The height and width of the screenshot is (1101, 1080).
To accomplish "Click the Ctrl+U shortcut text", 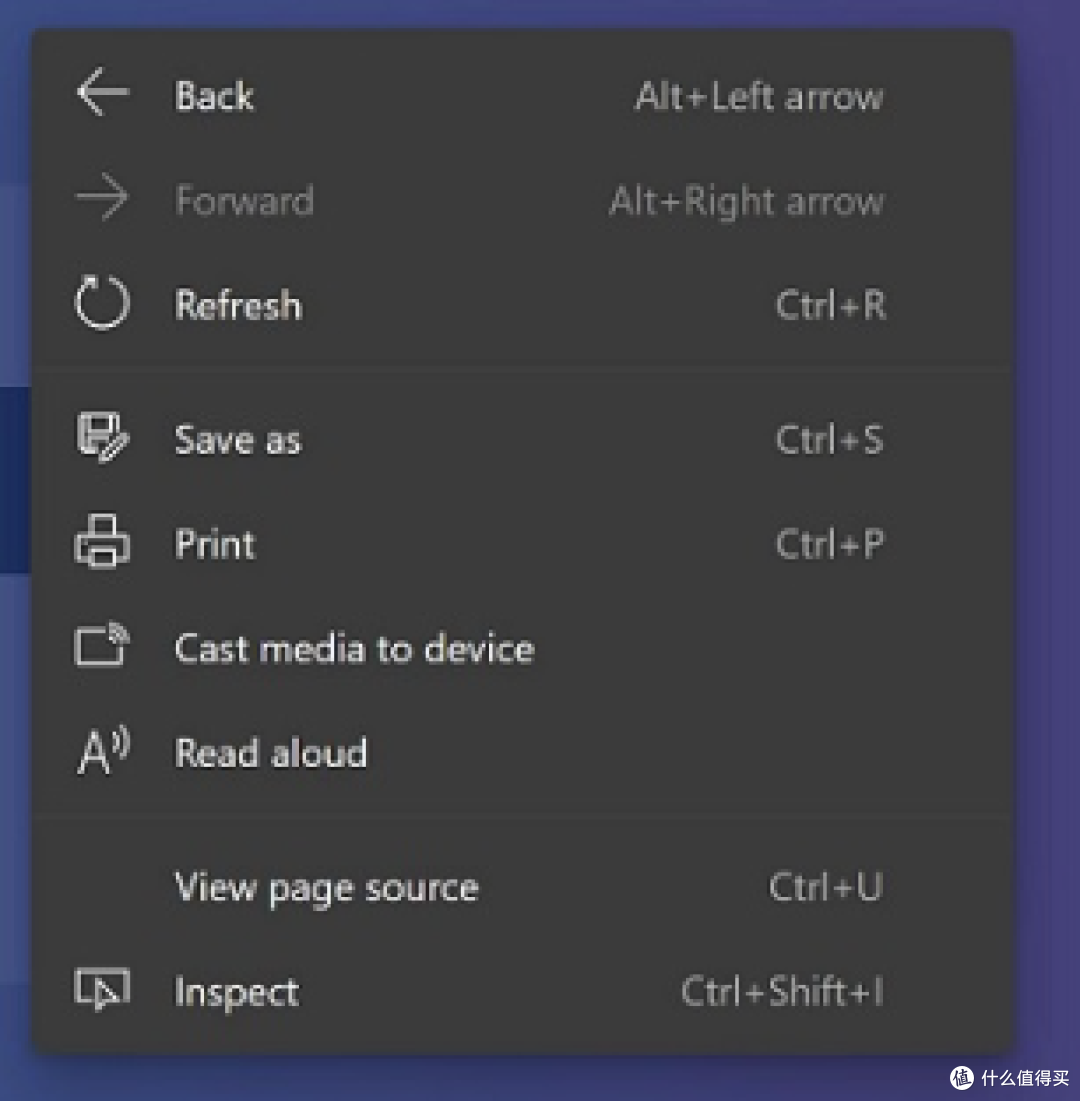I will pyautogui.click(x=826, y=887).
